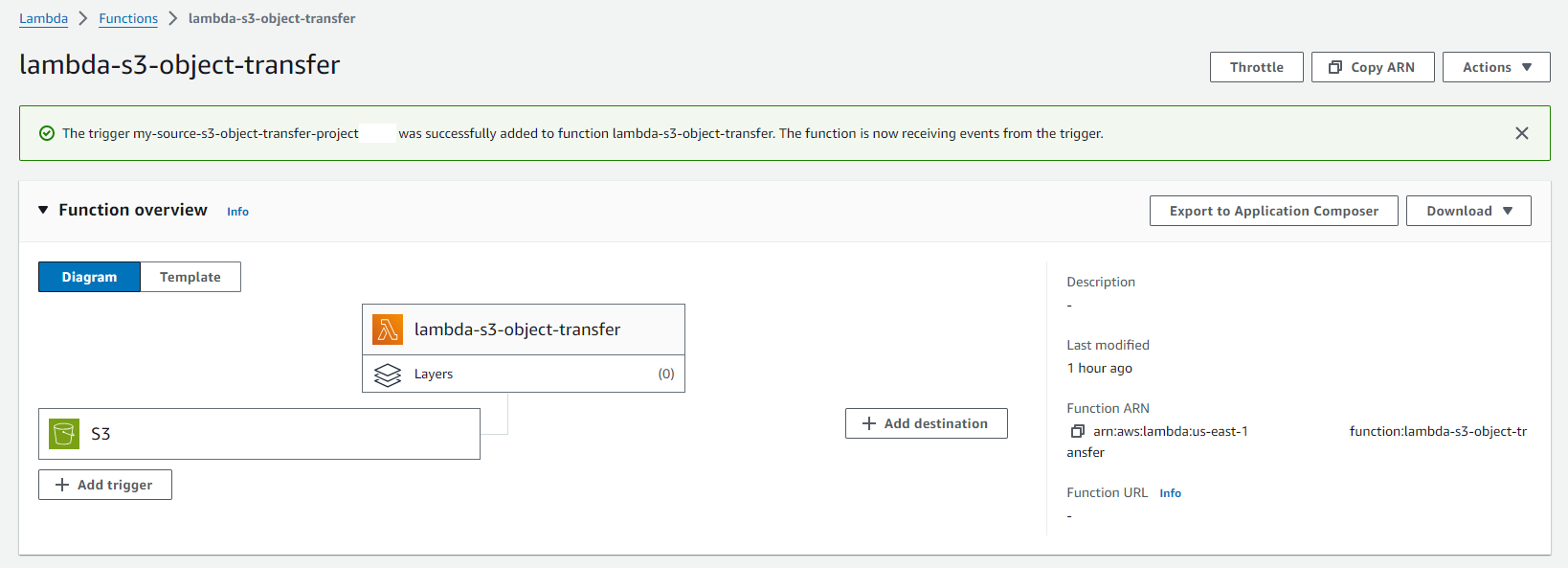Click the Layers row in diagram
This screenshot has height=568, width=1568.
pos(524,374)
